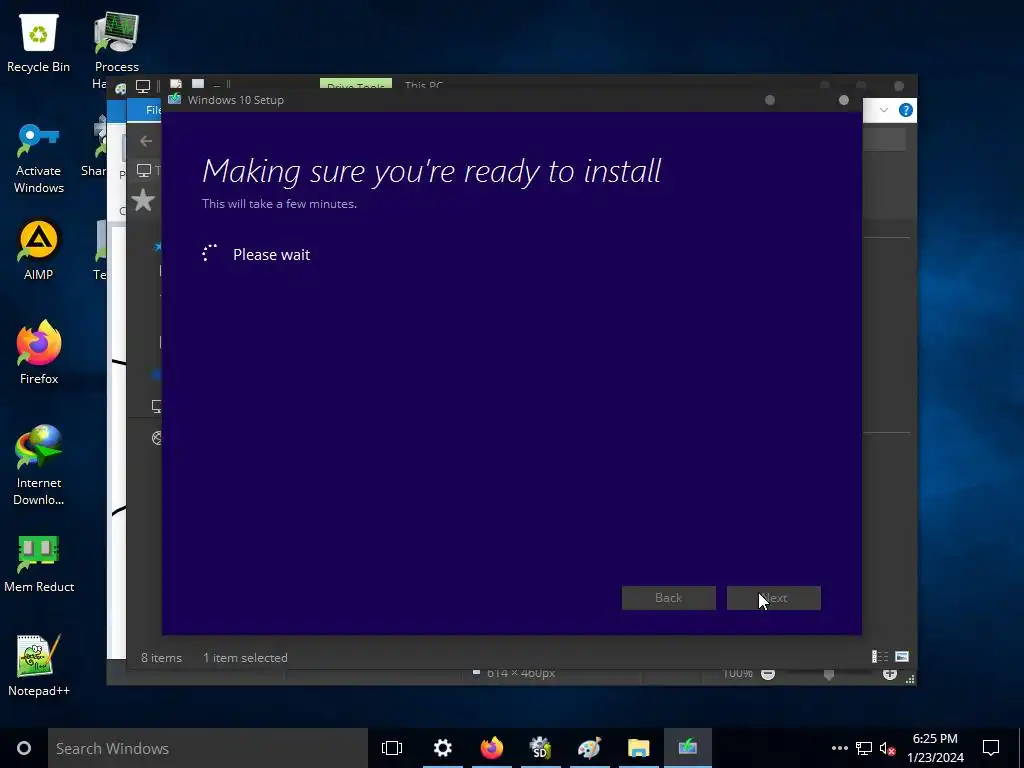Switch to Firefox on the taskbar
The image size is (1024, 768).
(492, 748)
